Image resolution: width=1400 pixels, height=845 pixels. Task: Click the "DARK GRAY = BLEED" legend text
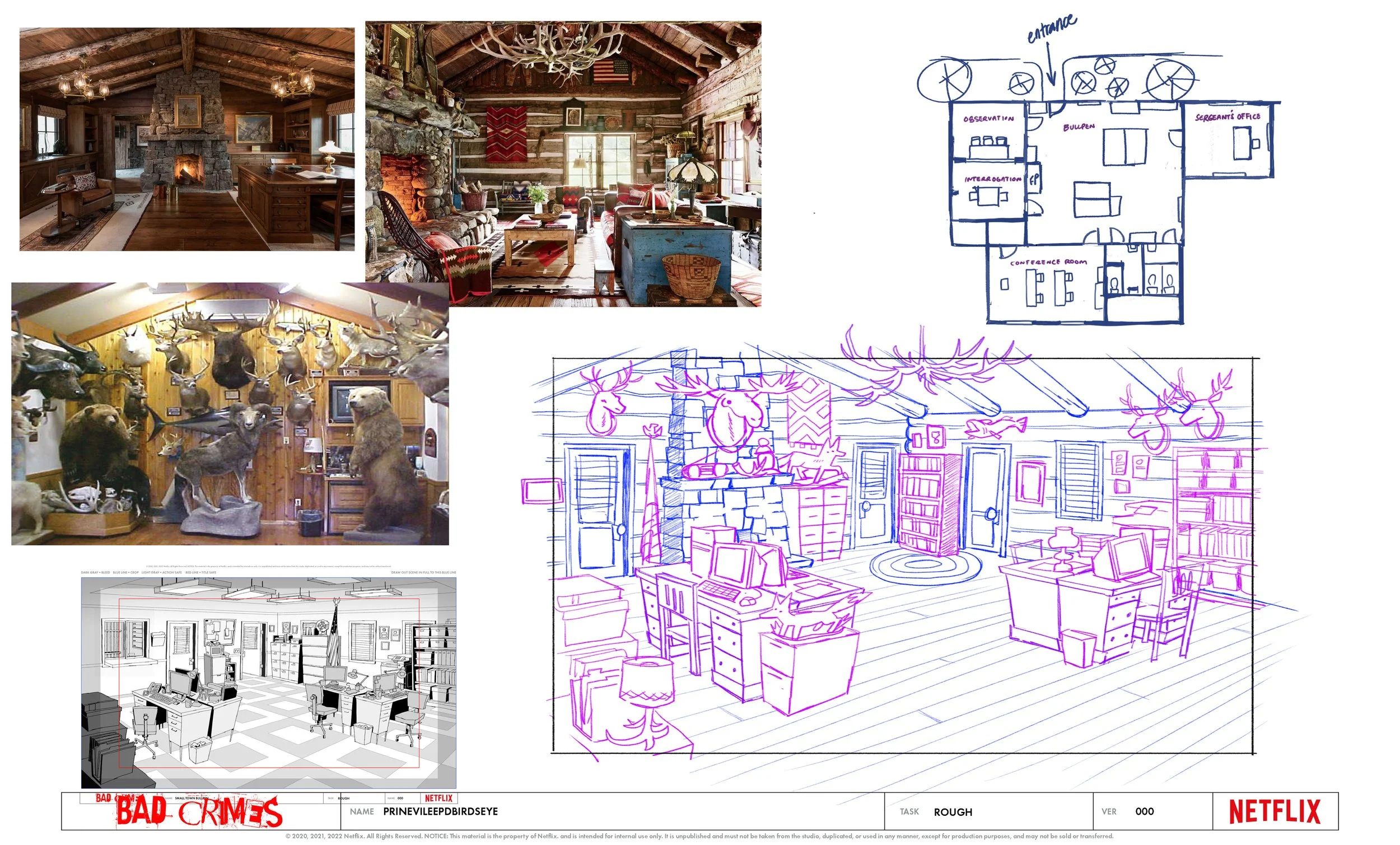(95, 572)
